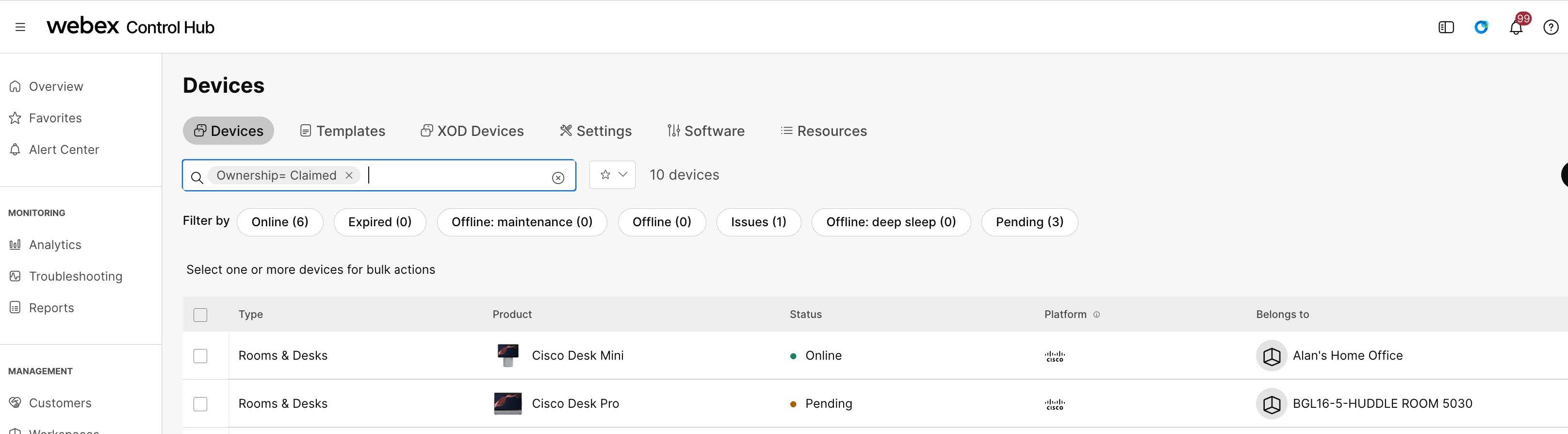Select the Cisco Desk Mini row checkbox
Screen dimensions: 1568x434
pyautogui.click(x=200, y=356)
